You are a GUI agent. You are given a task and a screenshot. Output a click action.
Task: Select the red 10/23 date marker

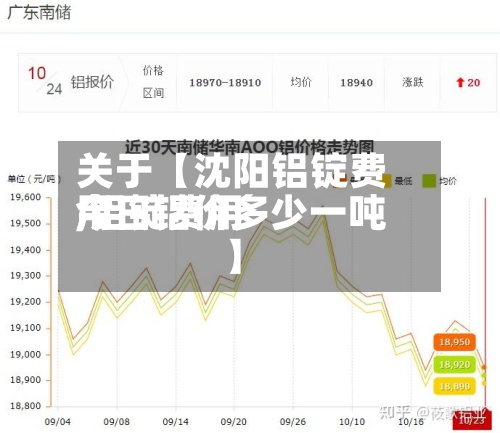click(472, 421)
